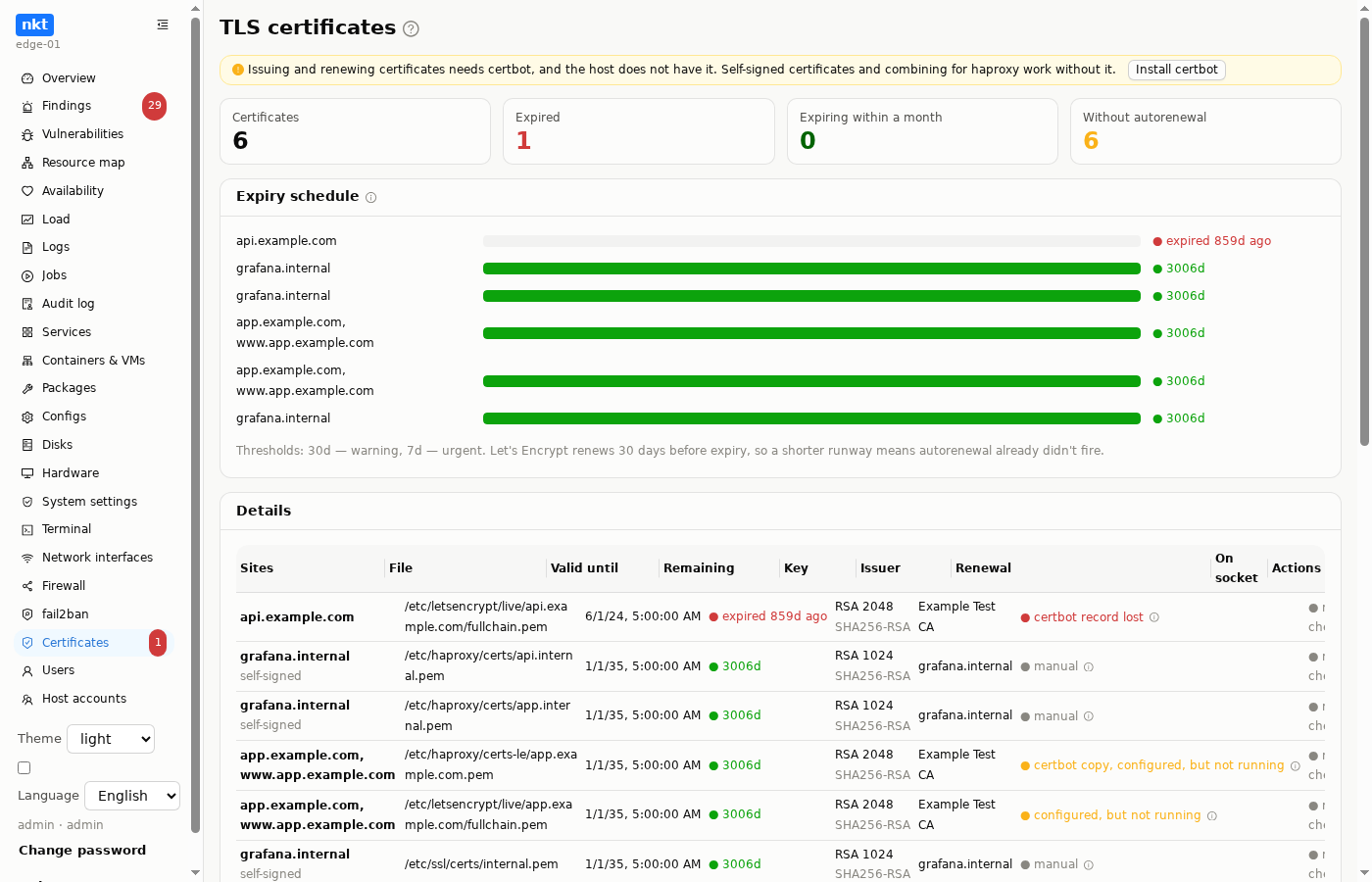Click the main page vertical scrollbar
This screenshot has height=882, width=1372.
1364,230
